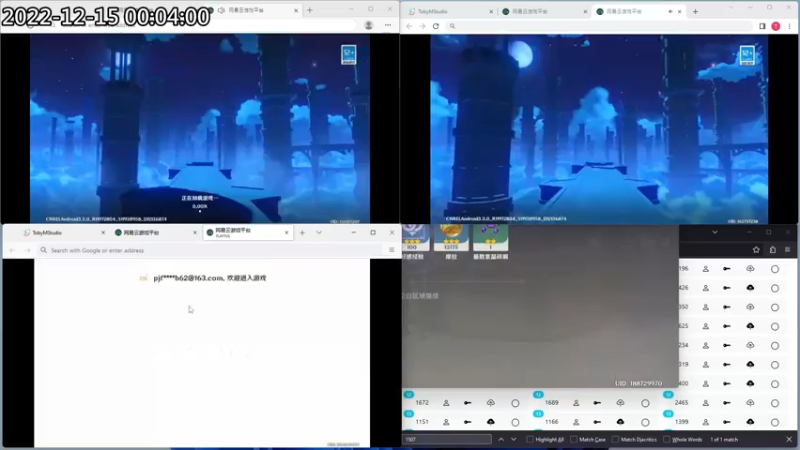Close the find bar
This screenshot has width=800, height=450.
click(789, 439)
